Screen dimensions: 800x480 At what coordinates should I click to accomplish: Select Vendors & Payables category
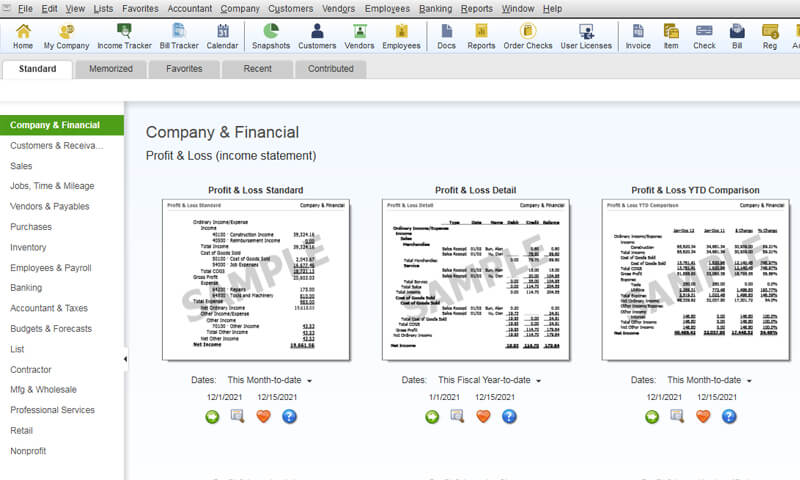49,206
